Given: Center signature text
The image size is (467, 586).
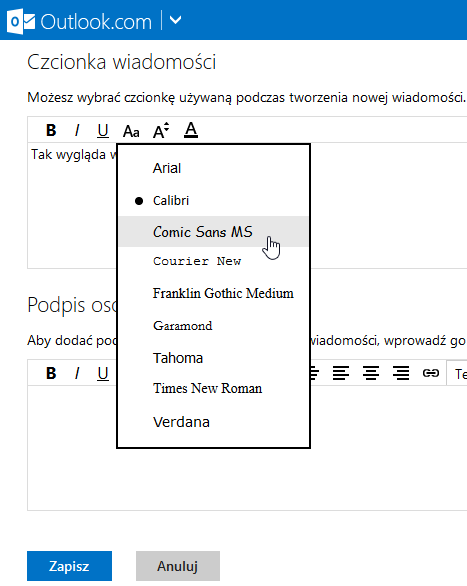Looking at the screenshot, I should (371, 373).
